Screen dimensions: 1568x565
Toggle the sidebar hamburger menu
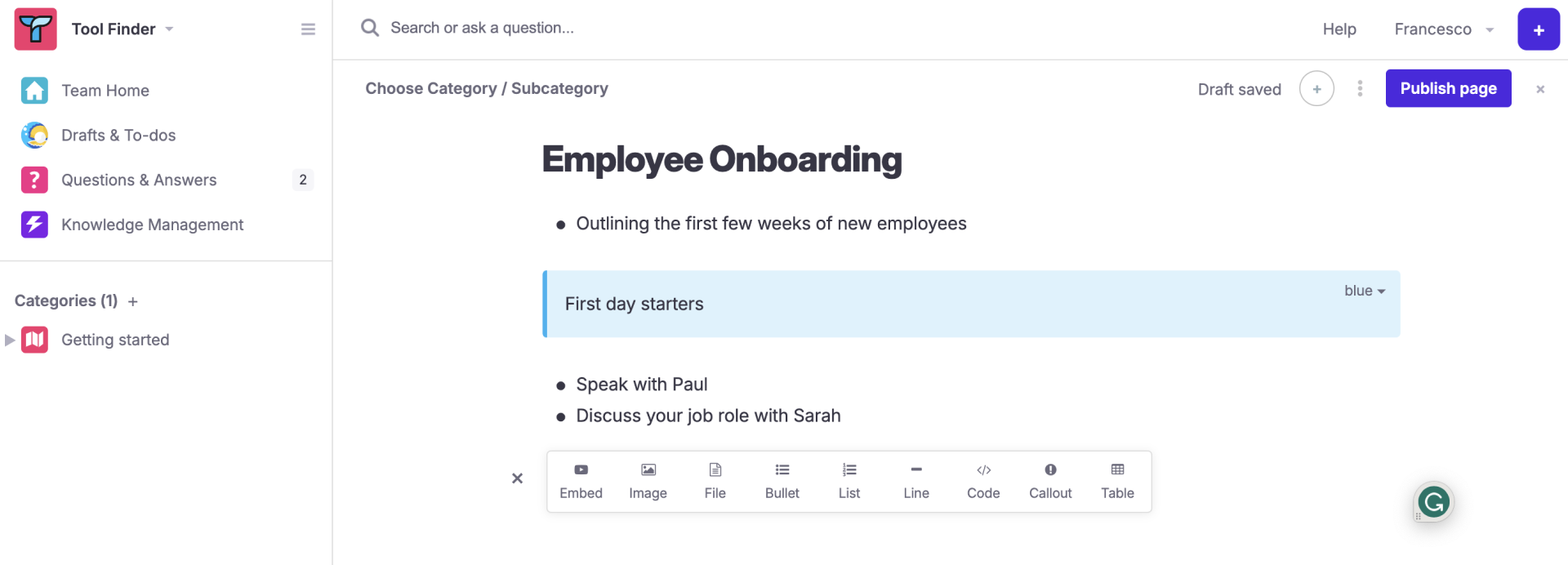click(308, 29)
